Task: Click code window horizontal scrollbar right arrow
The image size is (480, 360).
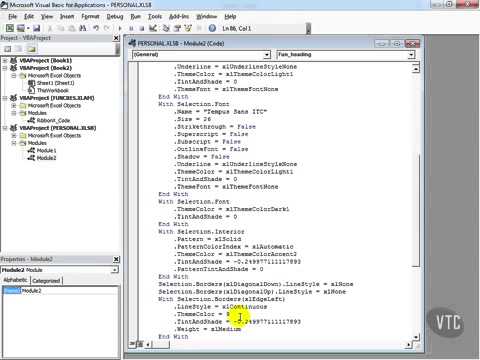Action: click(x=409, y=345)
